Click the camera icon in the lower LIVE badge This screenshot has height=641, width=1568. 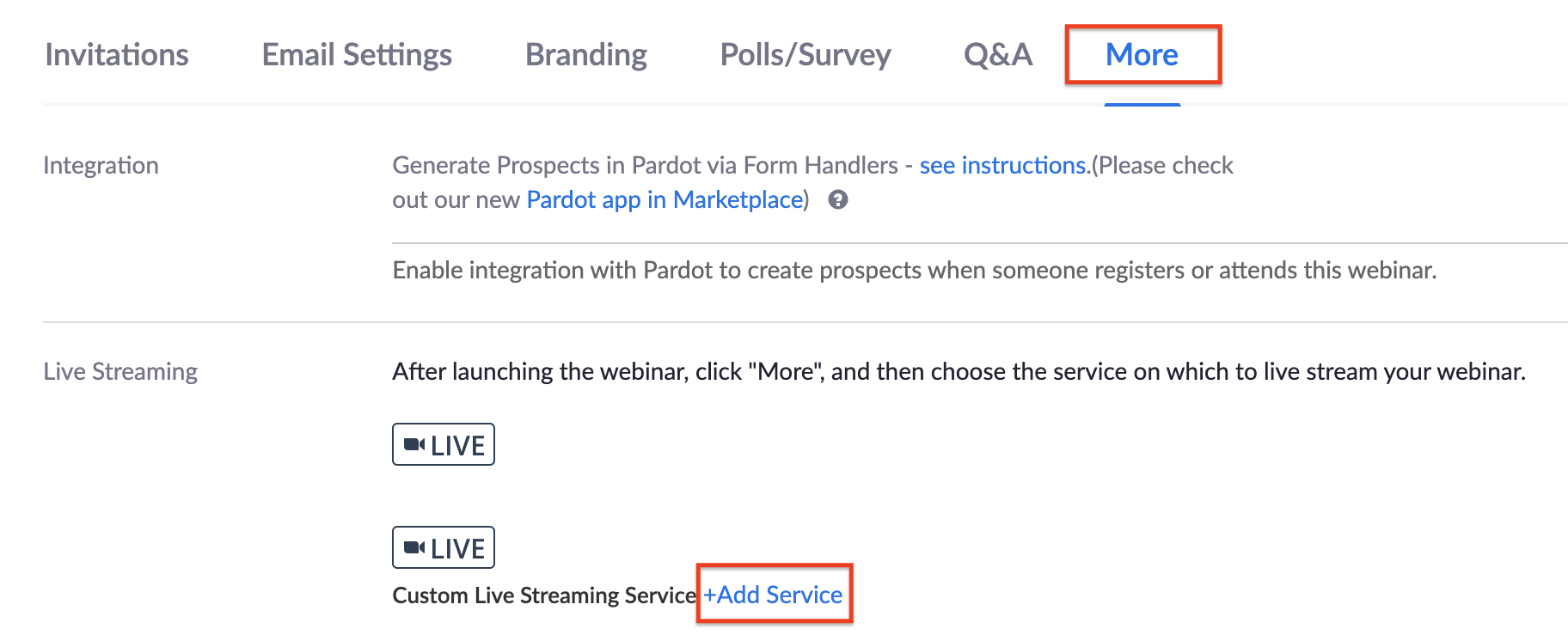coord(414,547)
